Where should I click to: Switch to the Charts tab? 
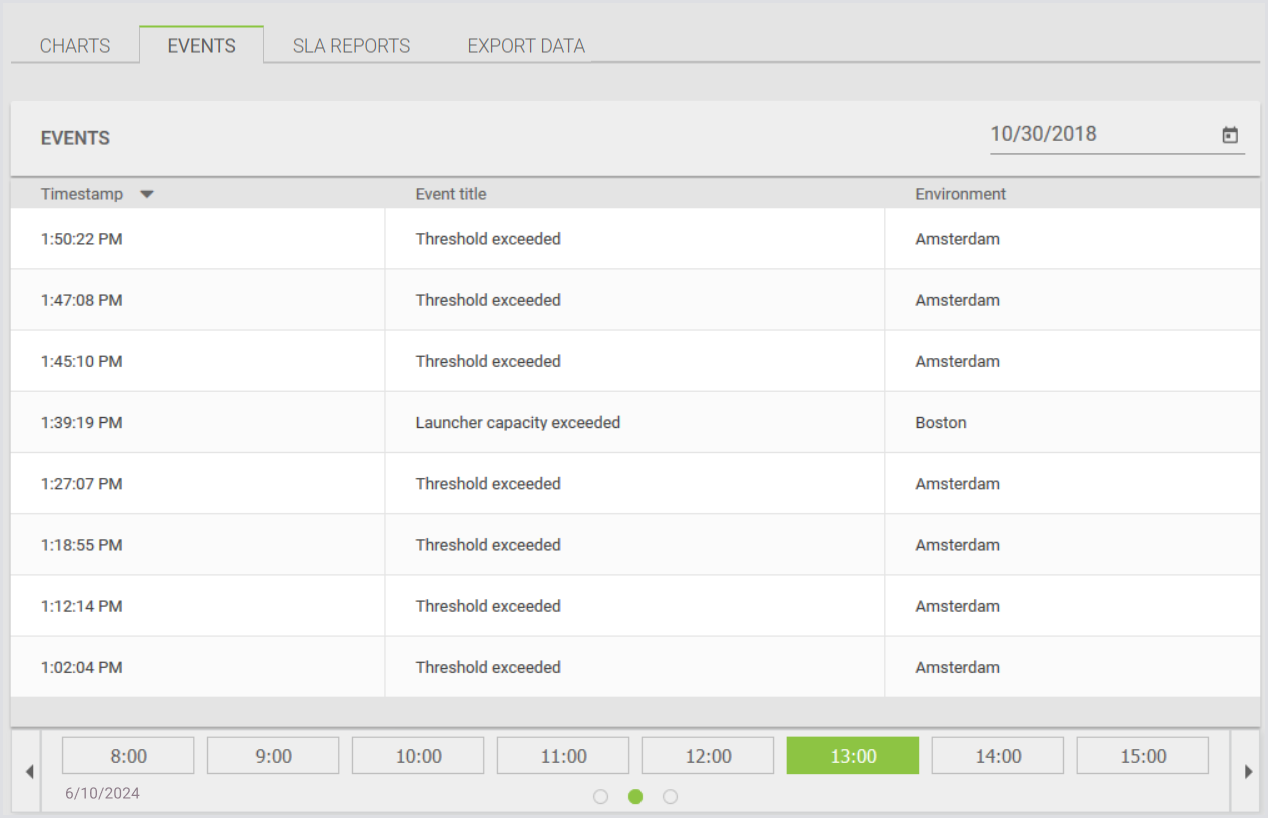point(75,46)
